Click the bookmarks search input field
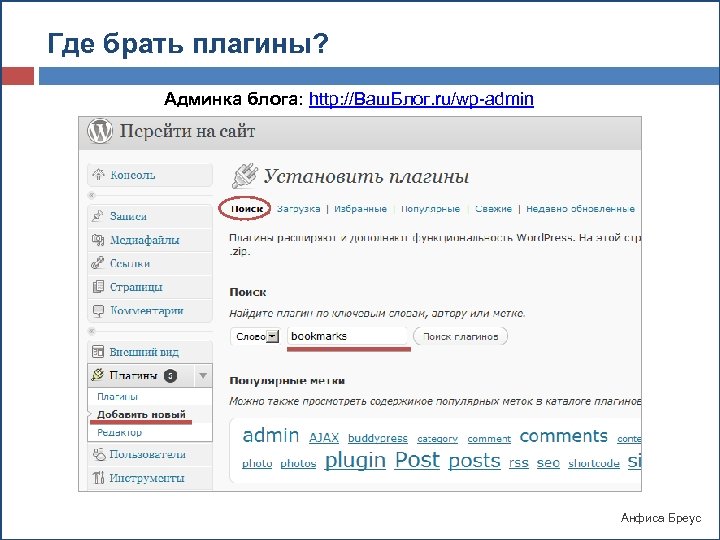This screenshot has width=720, height=540. (x=347, y=336)
